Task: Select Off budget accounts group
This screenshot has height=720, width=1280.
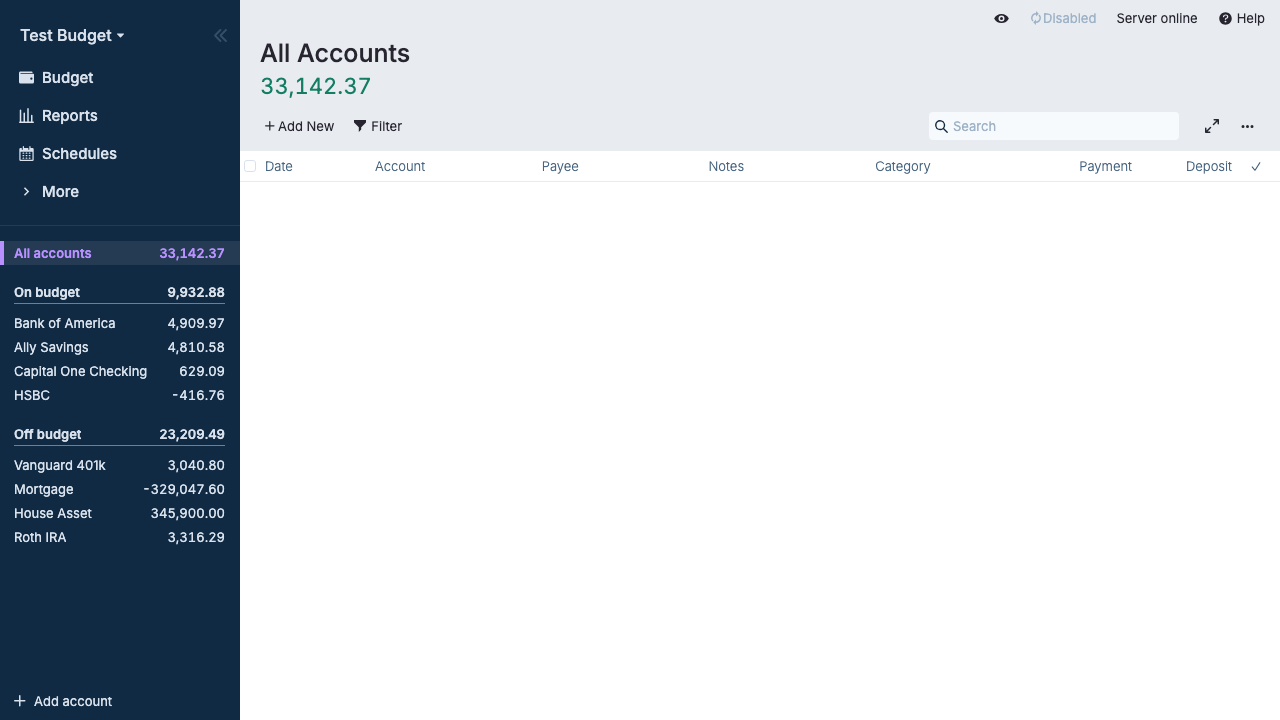Action: [120, 434]
